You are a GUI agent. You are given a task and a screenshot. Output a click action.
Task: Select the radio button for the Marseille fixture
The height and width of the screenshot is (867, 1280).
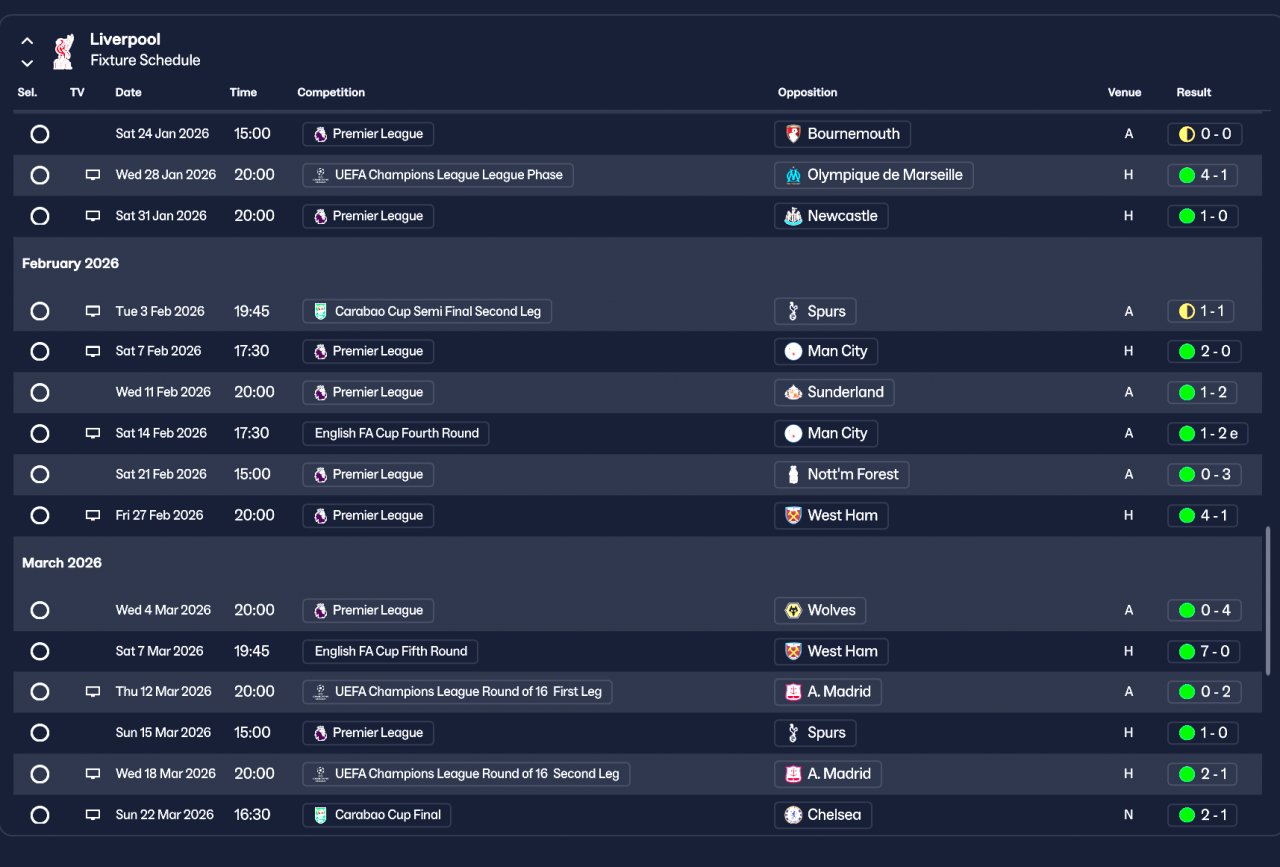40,175
